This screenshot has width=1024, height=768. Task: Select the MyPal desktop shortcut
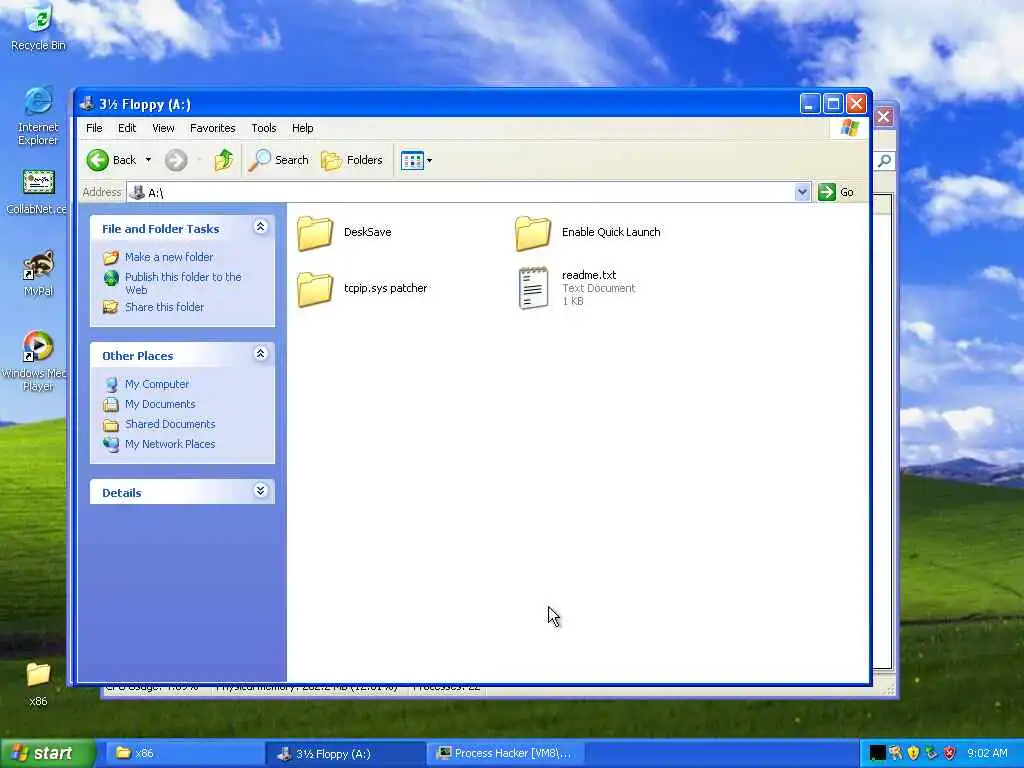pyautogui.click(x=38, y=273)
